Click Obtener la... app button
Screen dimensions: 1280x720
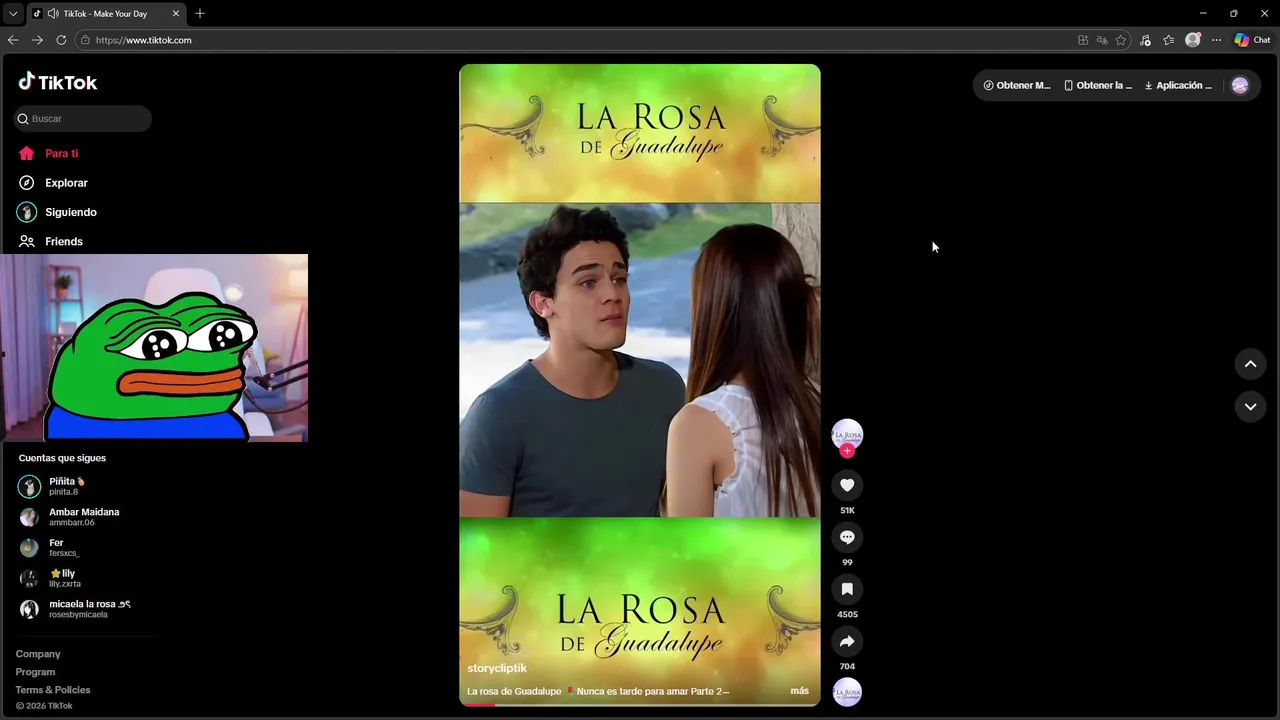1098,85
